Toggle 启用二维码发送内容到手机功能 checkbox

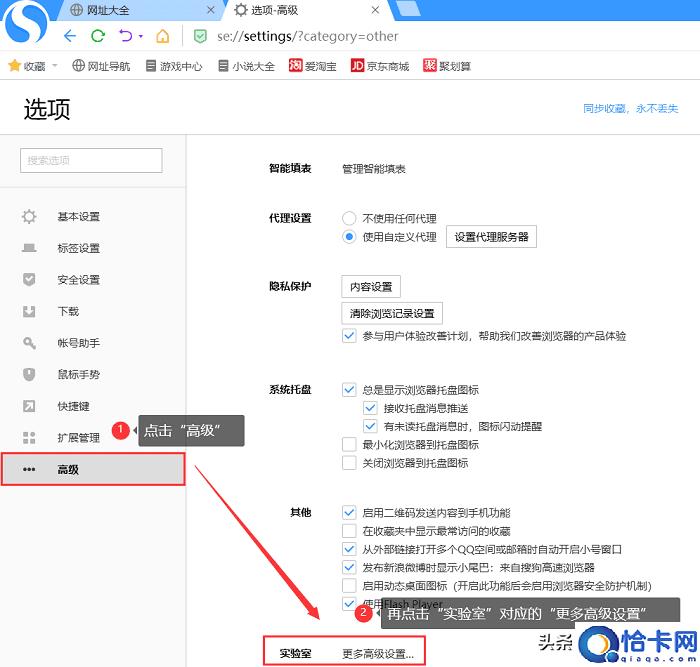tap(349, 513)
